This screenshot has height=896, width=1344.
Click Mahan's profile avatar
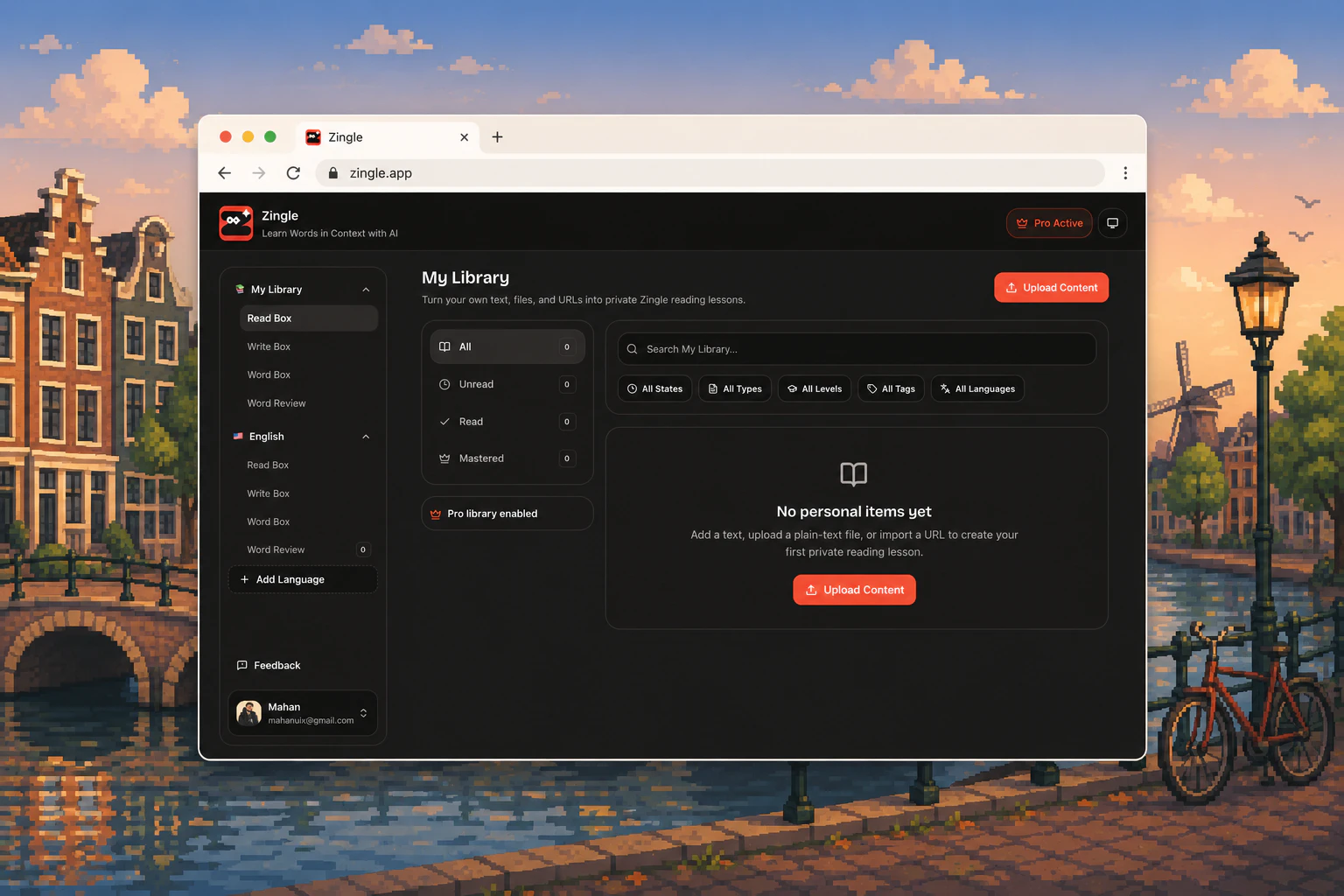[x=249, y=713]
